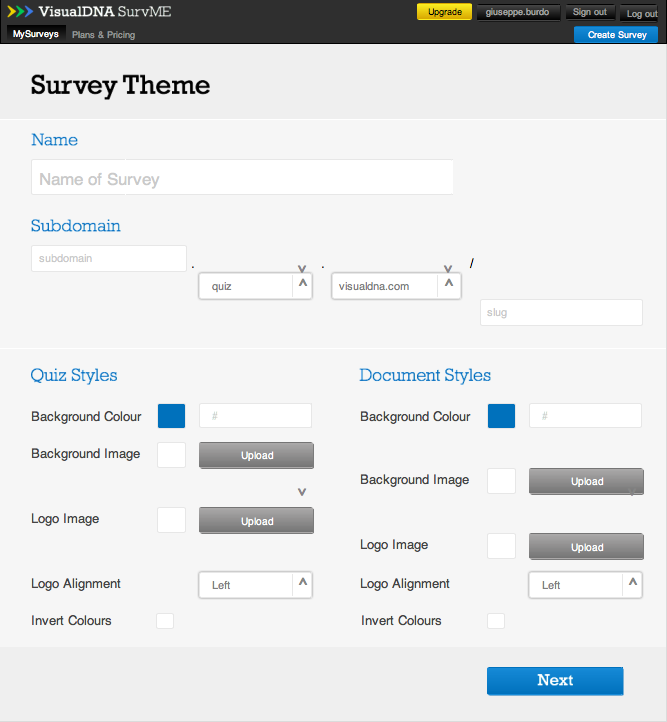Open the quiz subdomain dropdown
This screenshot has height=722, width=667.
(x=255, y=286)
